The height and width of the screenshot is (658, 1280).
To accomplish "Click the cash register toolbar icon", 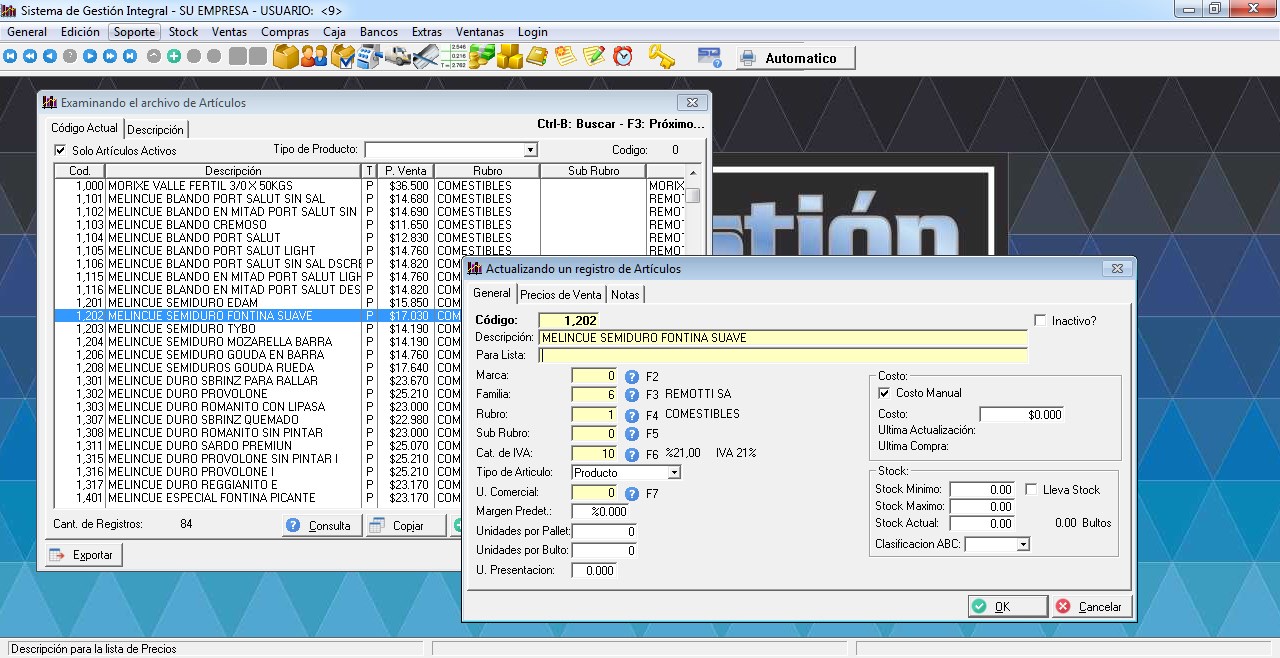I will (x=370, y=57).
